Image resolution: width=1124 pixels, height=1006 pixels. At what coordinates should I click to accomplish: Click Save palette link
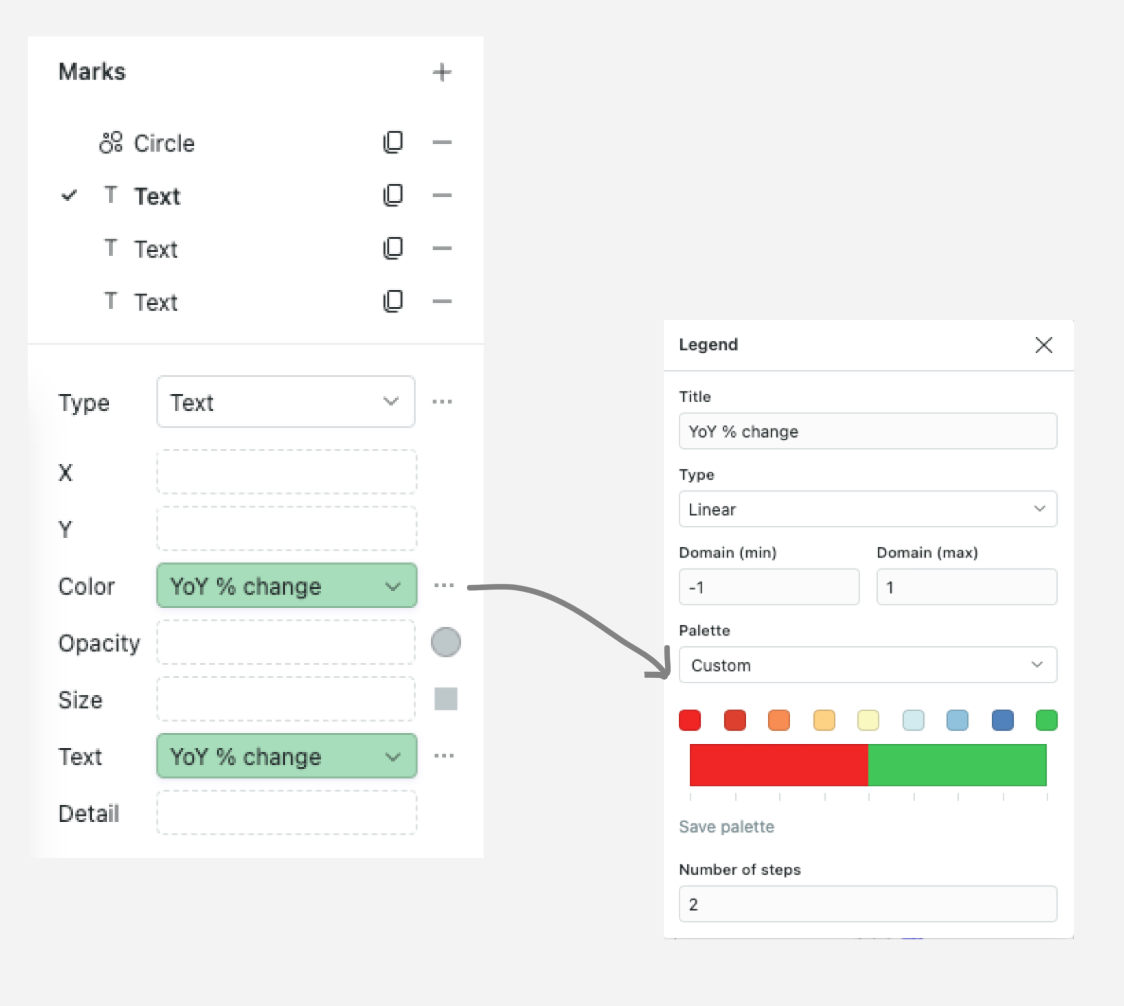(x=726, y=827)
